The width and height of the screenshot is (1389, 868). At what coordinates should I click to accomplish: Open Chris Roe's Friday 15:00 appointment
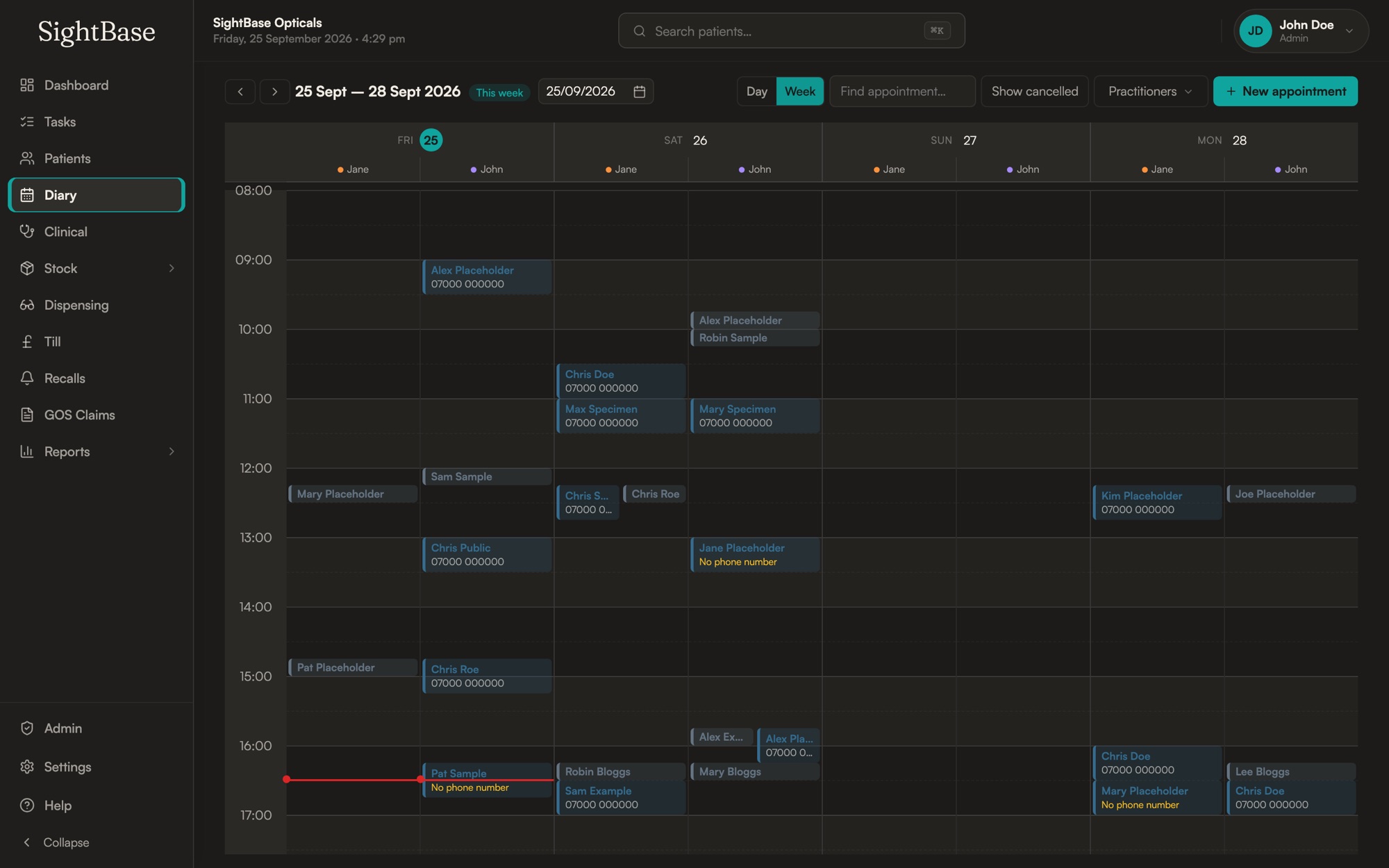(x=487, y=676)
